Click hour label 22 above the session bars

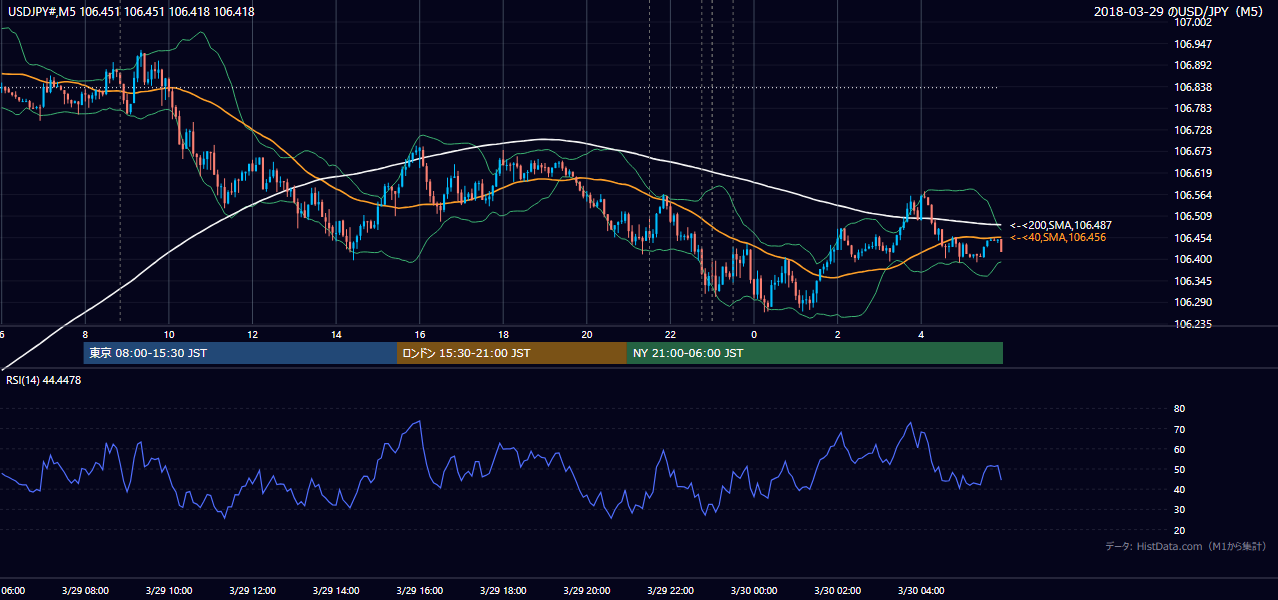[x=670, y=335]
